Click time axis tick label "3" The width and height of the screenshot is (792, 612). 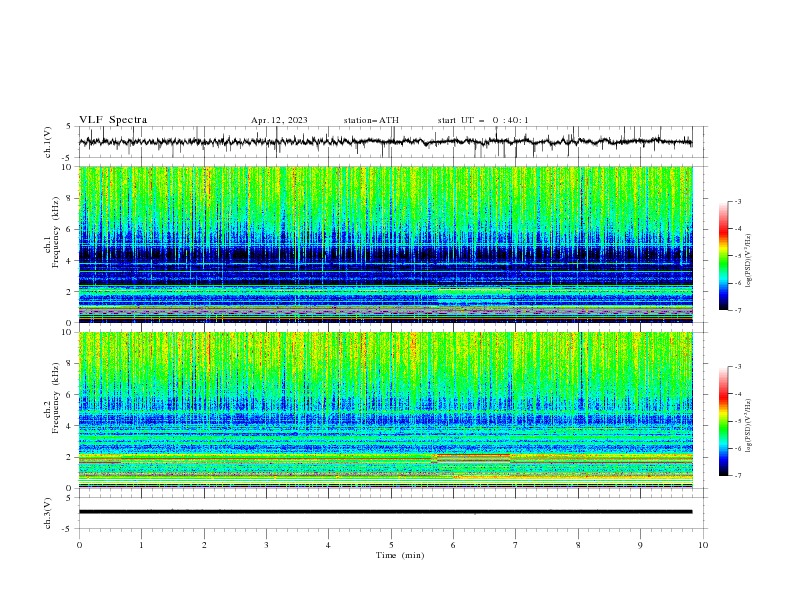tap(266, 545)
